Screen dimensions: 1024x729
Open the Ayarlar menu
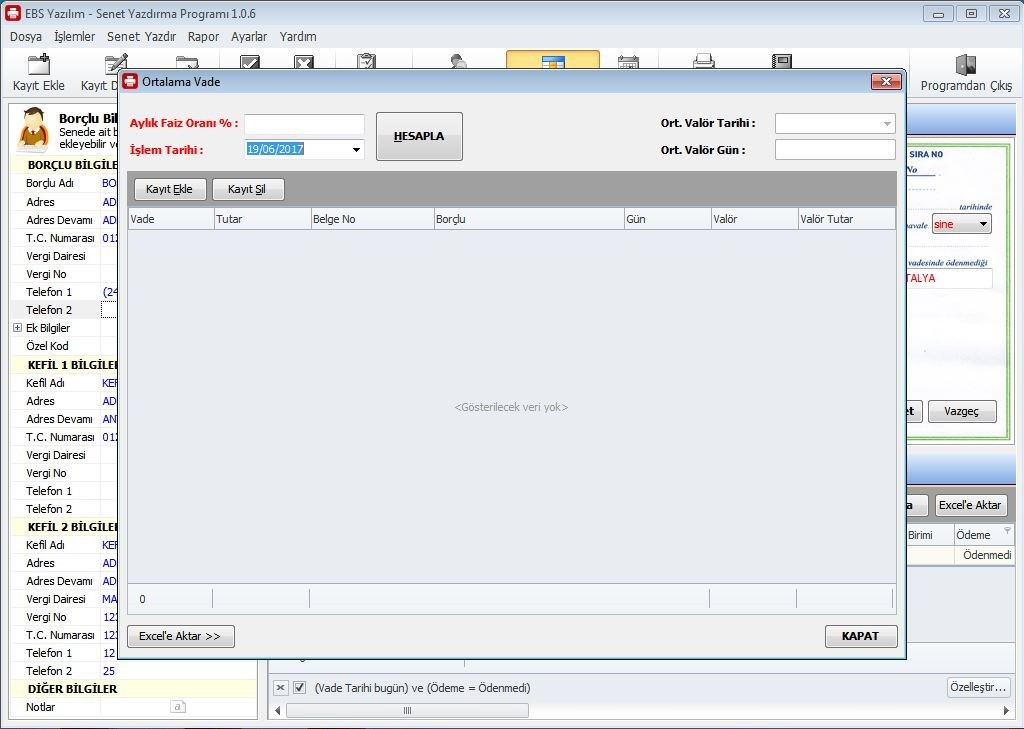tap(249, 36)
